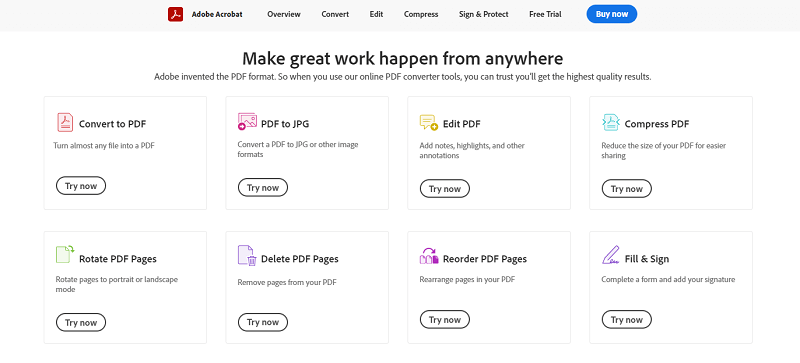Try now under Convert to PDF
Viewport: 800px width, 363px height.
pyautogui.click(x=81, y=186)
